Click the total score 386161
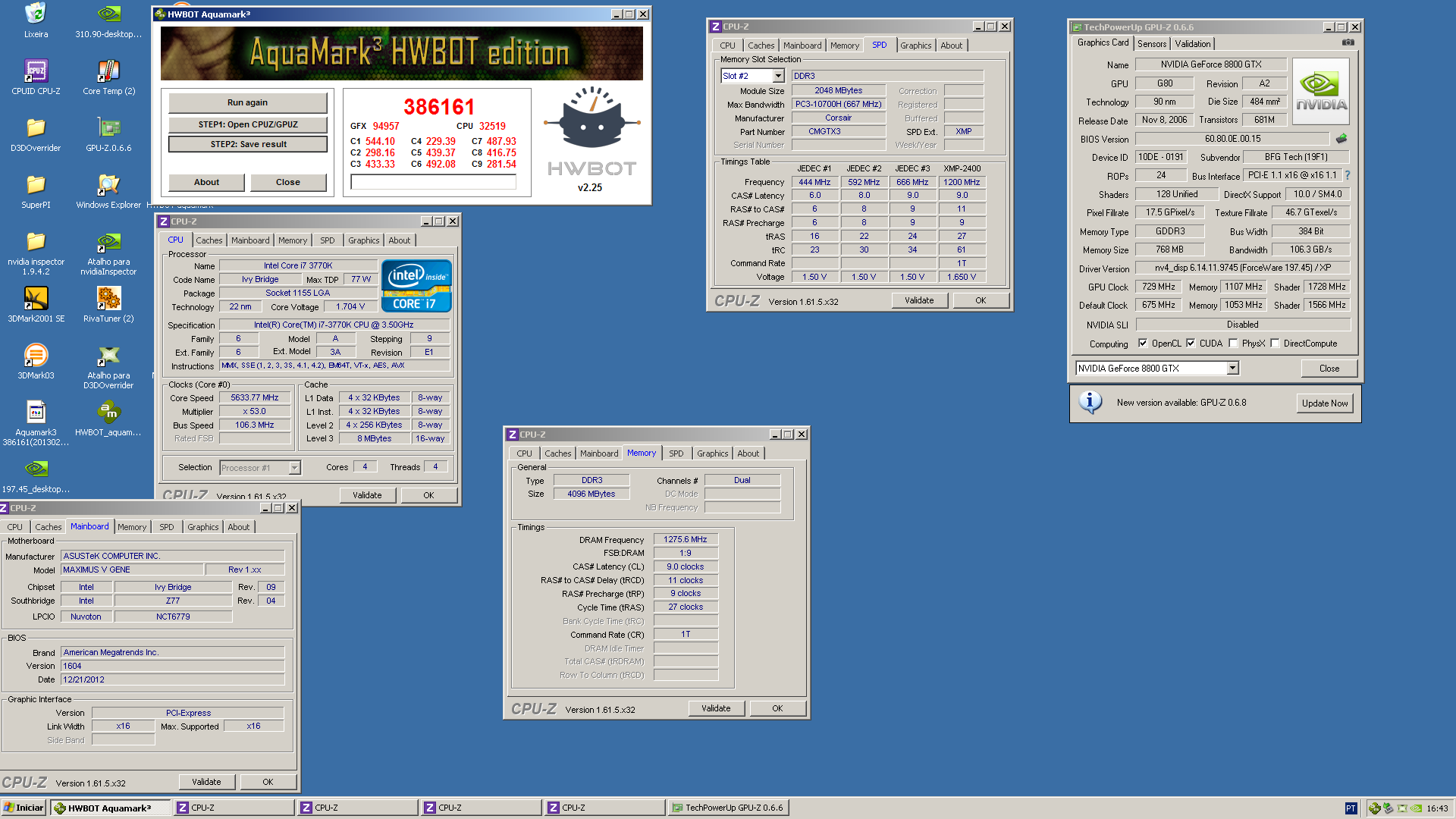The height and width of the screenshot is (819, 1456). [x=439, y=107]
